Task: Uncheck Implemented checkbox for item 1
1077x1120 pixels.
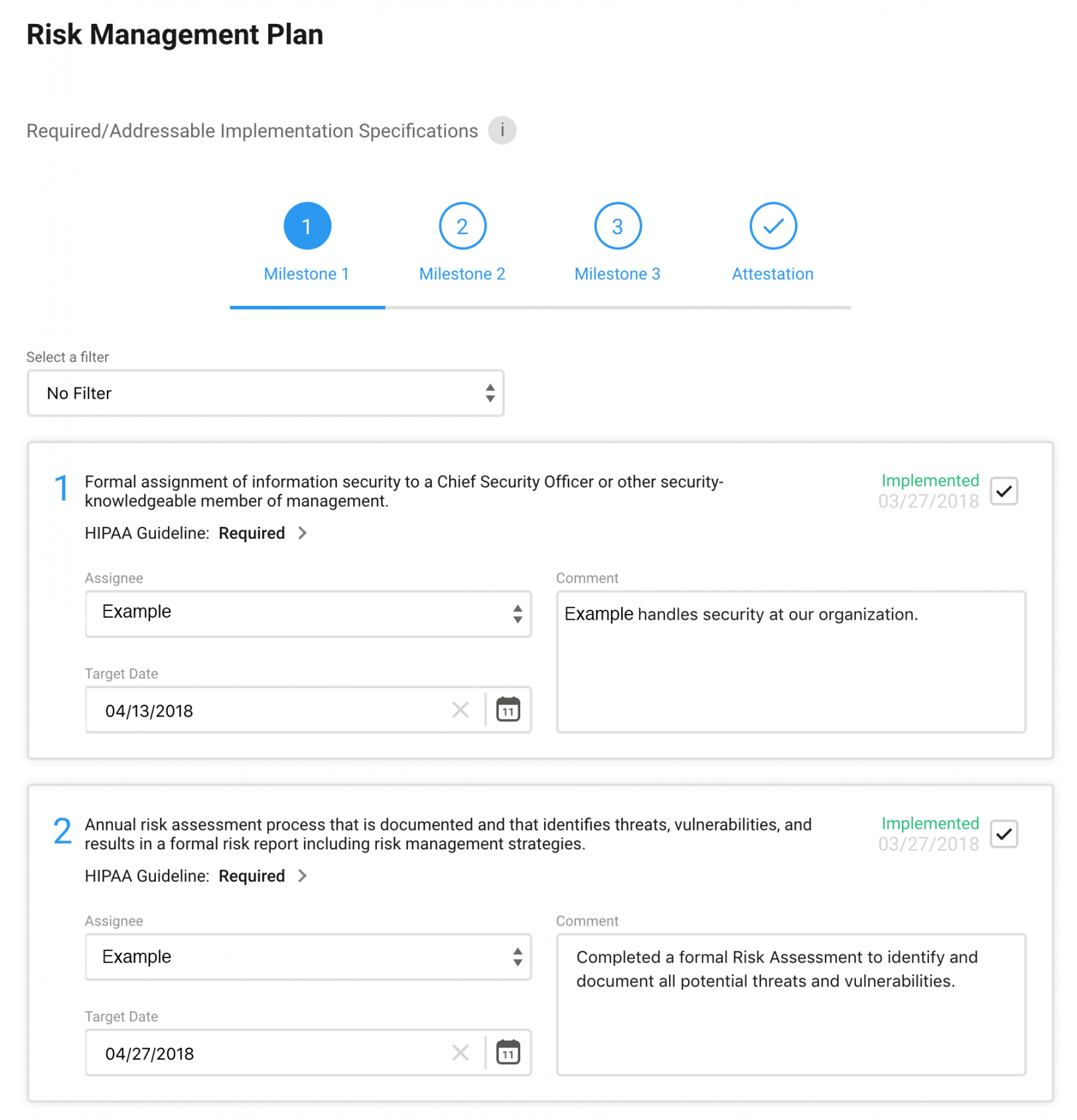Action: [x=1004, y=491]
